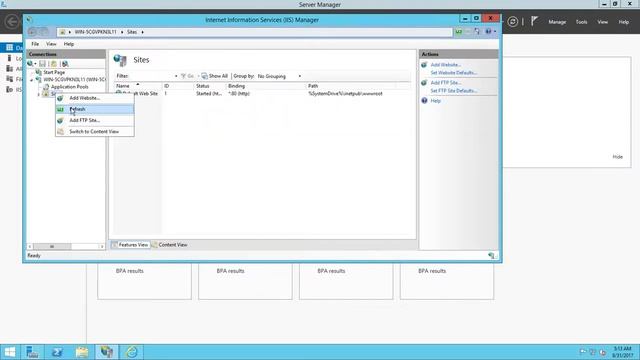Click the folder-up icon in Connections toolbar
Image resolution: width=640 pixels, height=360 pixels.
click(x=54, y=64)
